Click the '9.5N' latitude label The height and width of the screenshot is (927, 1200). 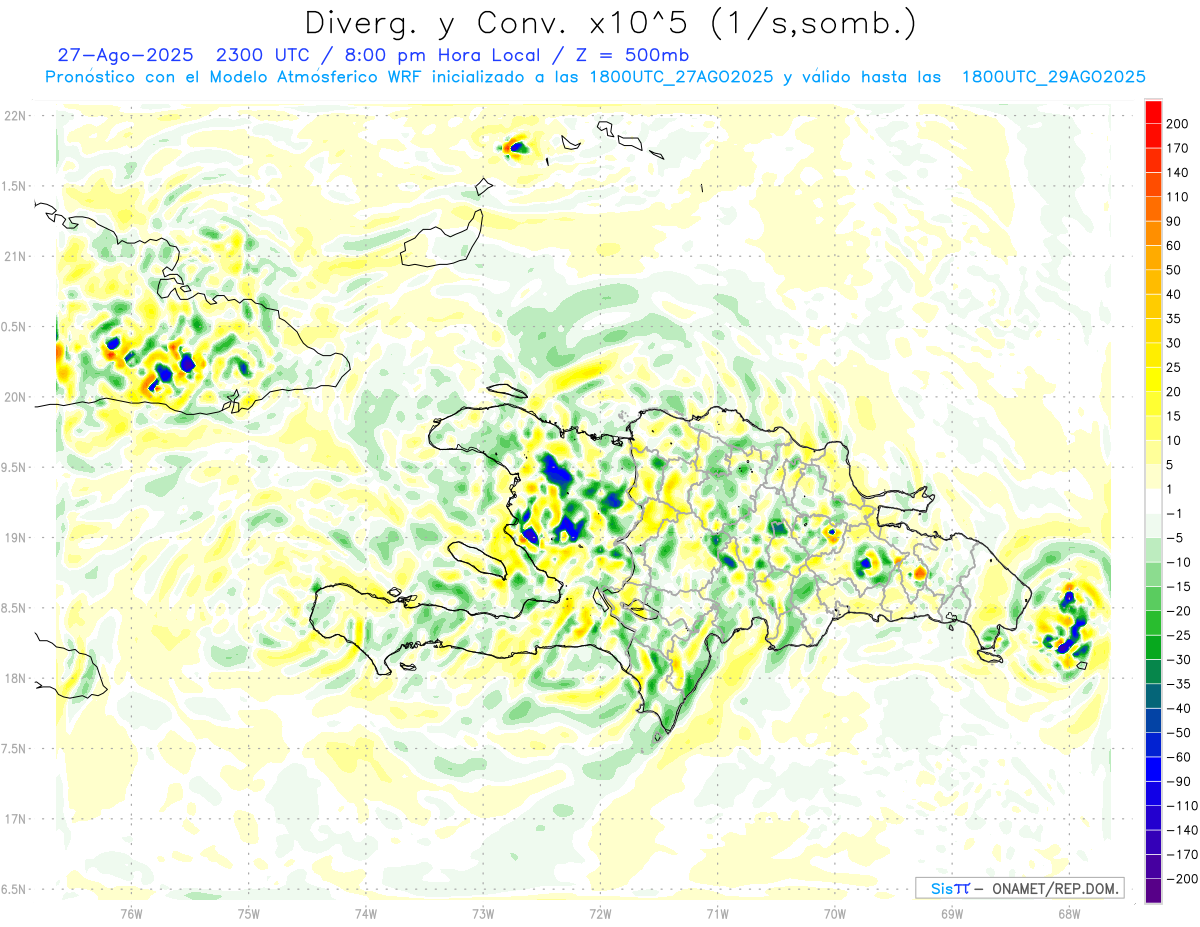tap(14, 467)
